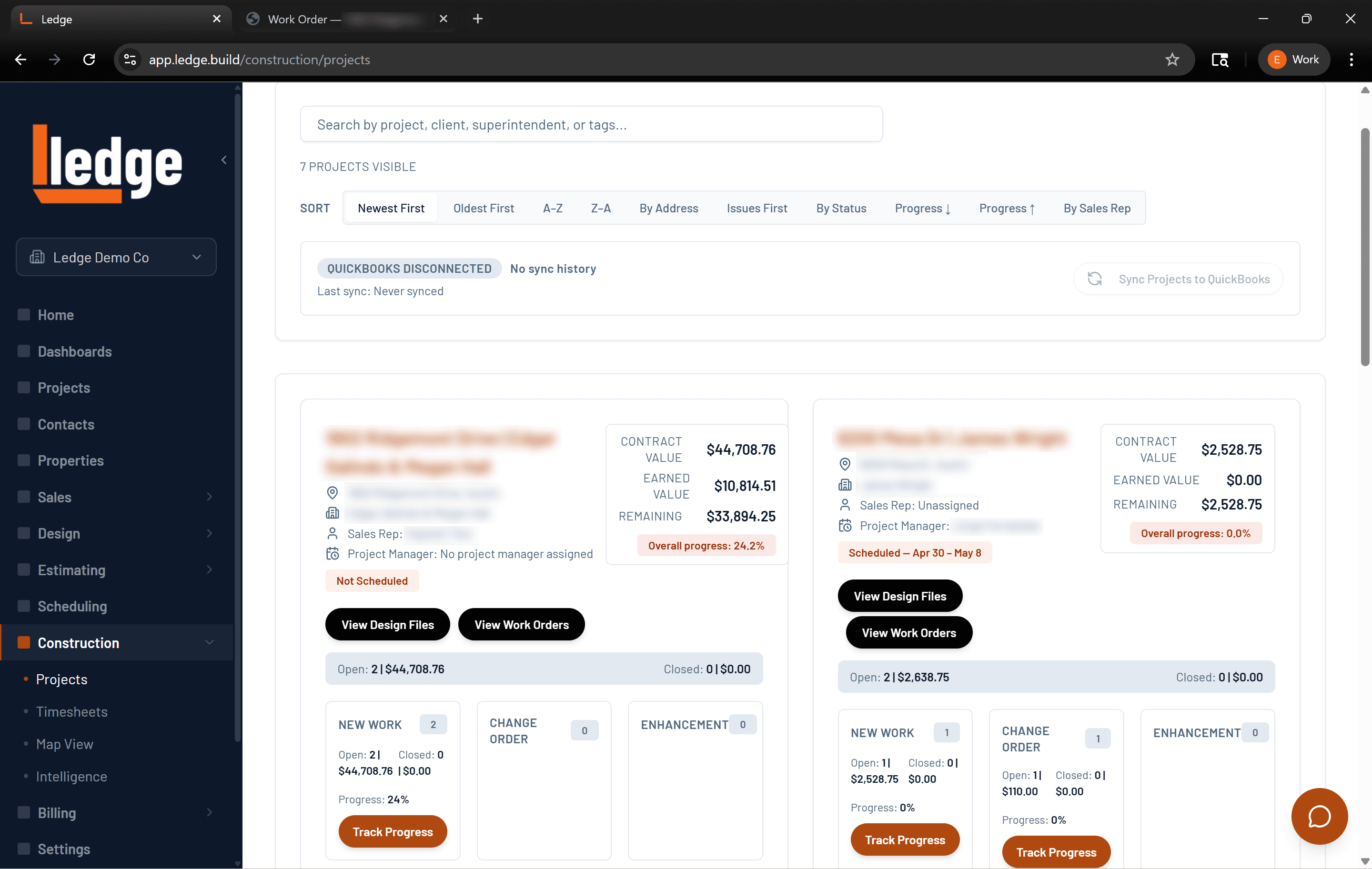Close the Work Order tab

point(443,19)
